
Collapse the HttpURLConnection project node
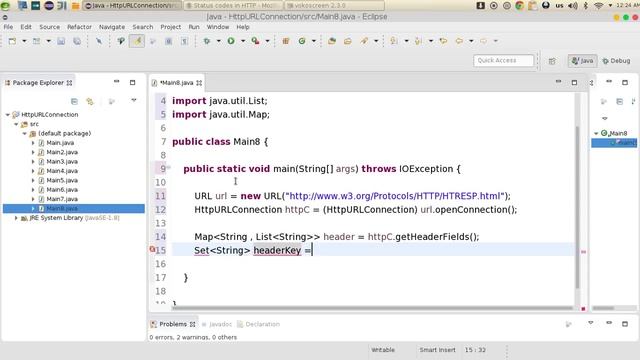(7, 115)
